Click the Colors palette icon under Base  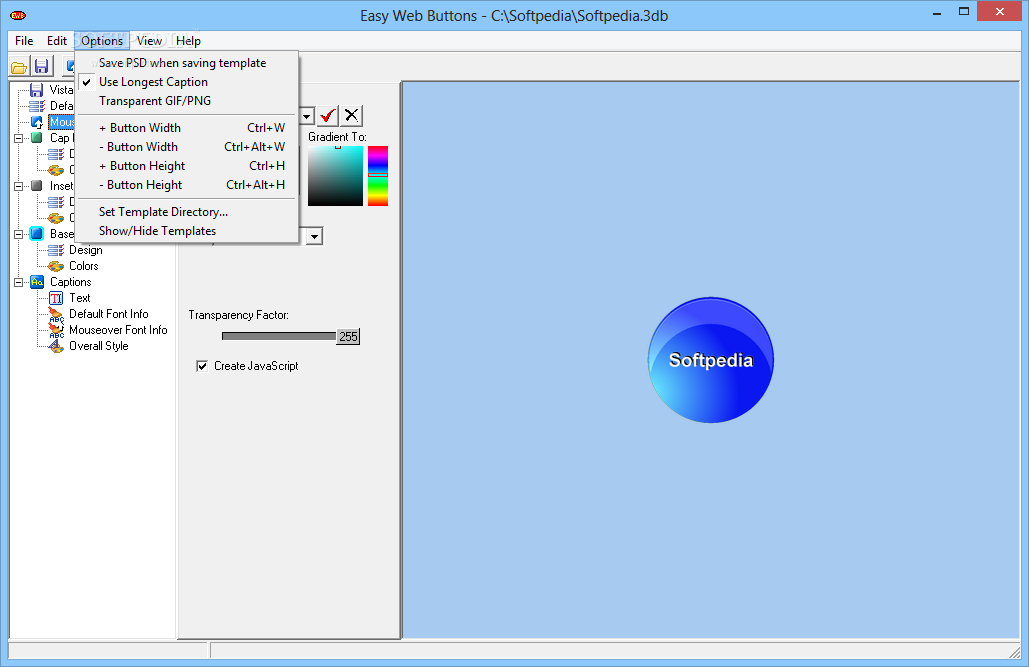point(56,266)
